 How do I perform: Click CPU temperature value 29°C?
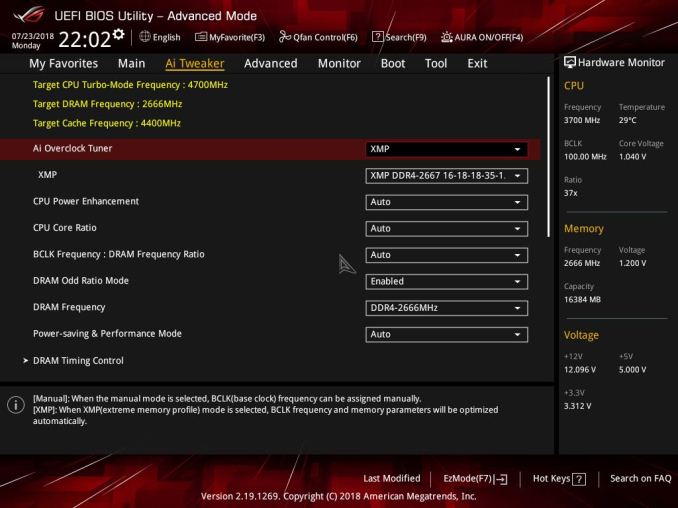coord(627,120)
